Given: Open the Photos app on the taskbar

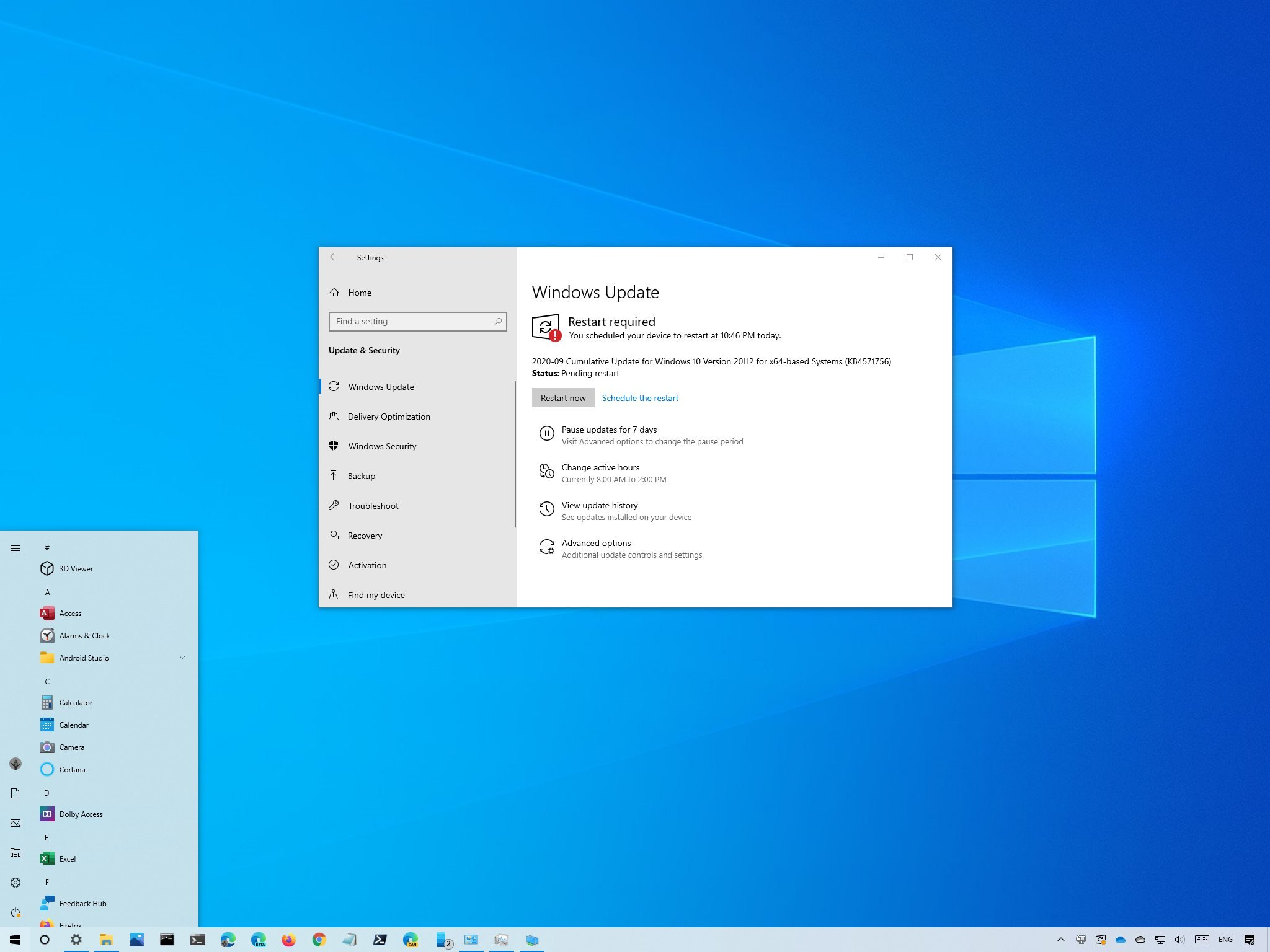Looking at the screenshot, I should tap(136, 940).
